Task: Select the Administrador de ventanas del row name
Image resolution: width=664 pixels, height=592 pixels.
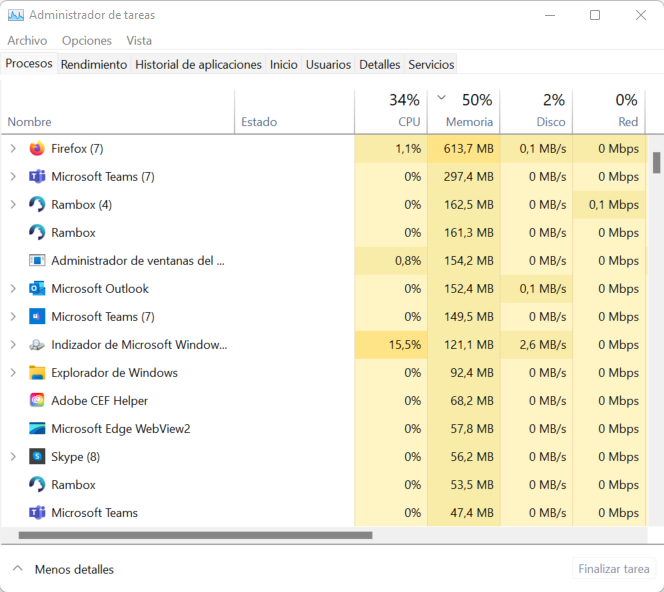Action: [x=138, y=260]
